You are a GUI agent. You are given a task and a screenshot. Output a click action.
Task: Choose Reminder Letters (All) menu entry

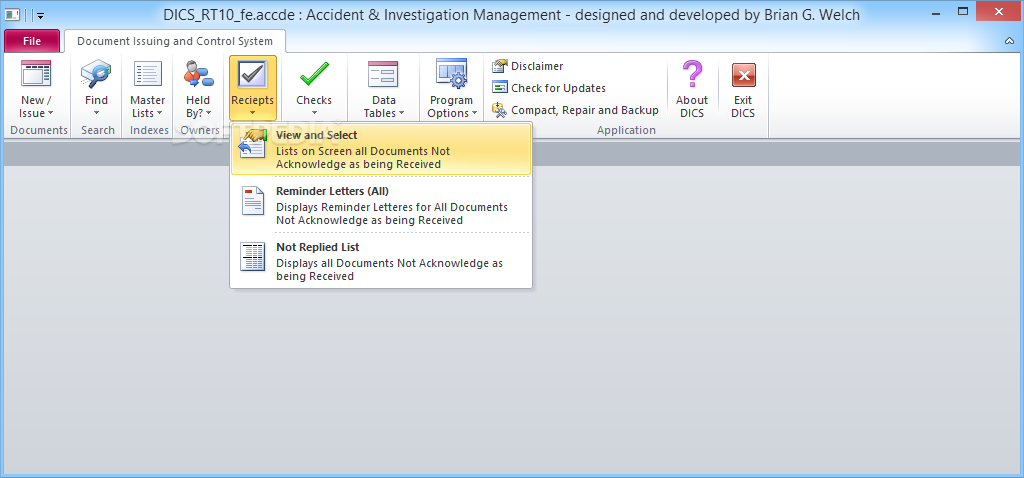(381, 205)
